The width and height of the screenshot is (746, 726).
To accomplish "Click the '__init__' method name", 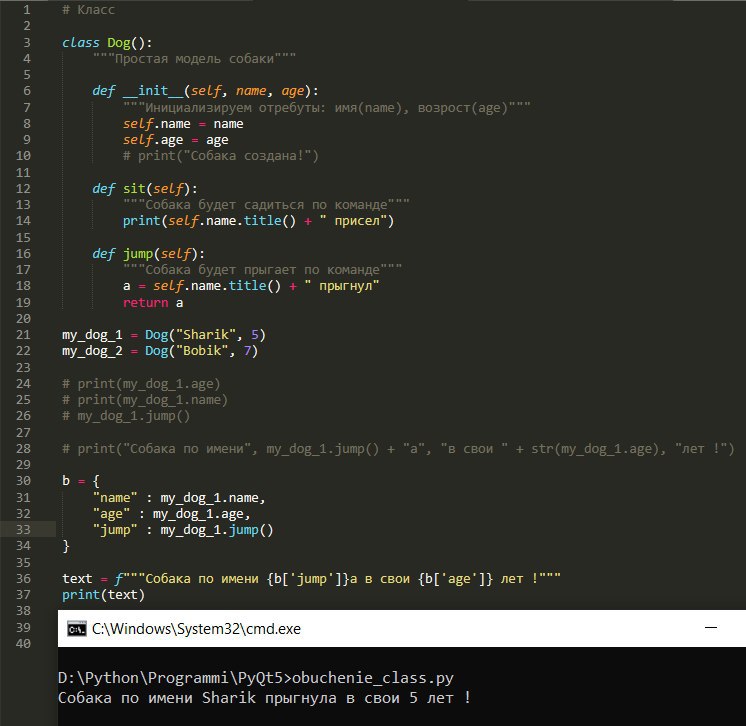I will point(153,90).
